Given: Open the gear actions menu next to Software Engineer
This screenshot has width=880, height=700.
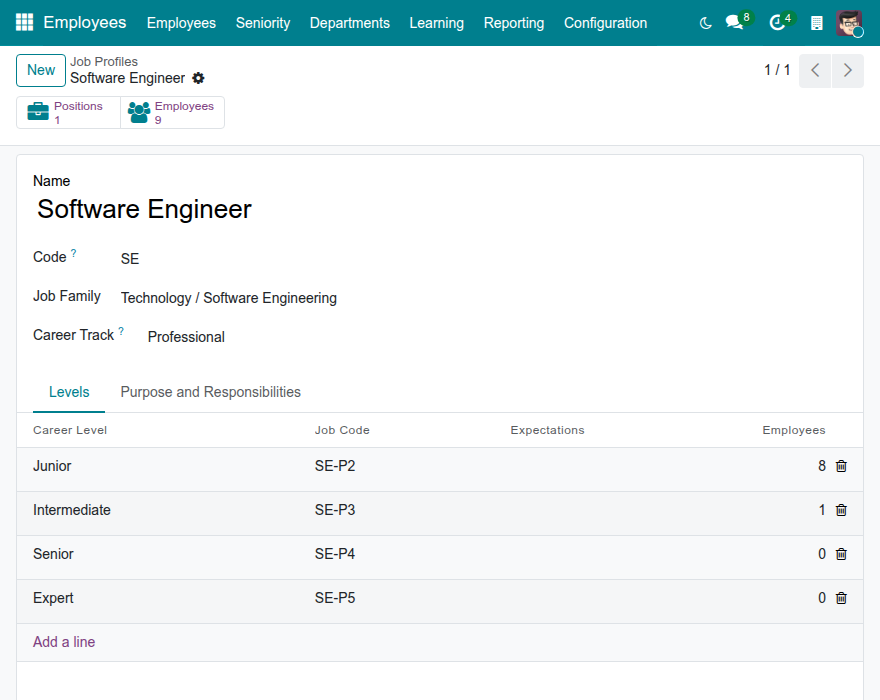Looking at the screenshot, I should [x=198, y=78].
